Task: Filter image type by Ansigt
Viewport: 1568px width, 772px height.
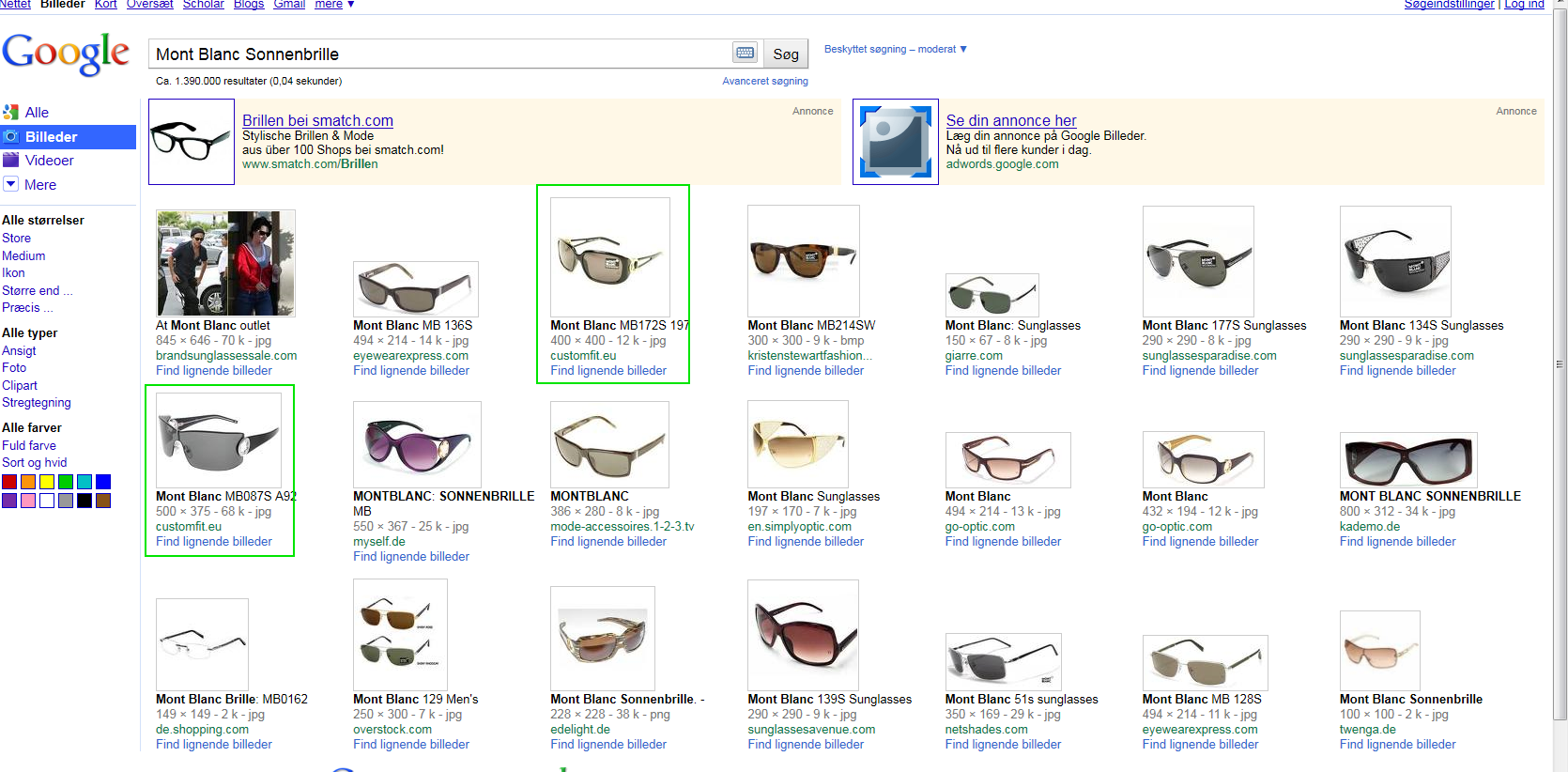Action: (x=19, y=351)
